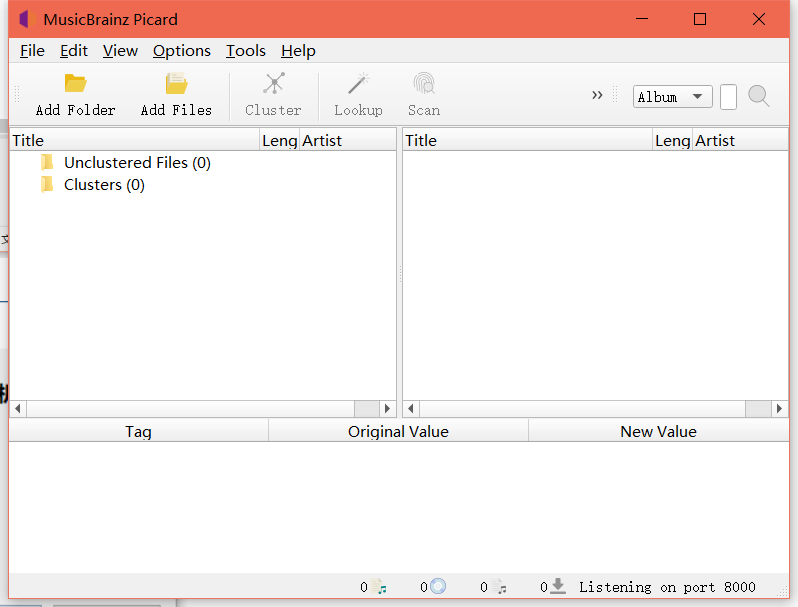Open the Help menu
798x607 pixels.
[298, 51]
